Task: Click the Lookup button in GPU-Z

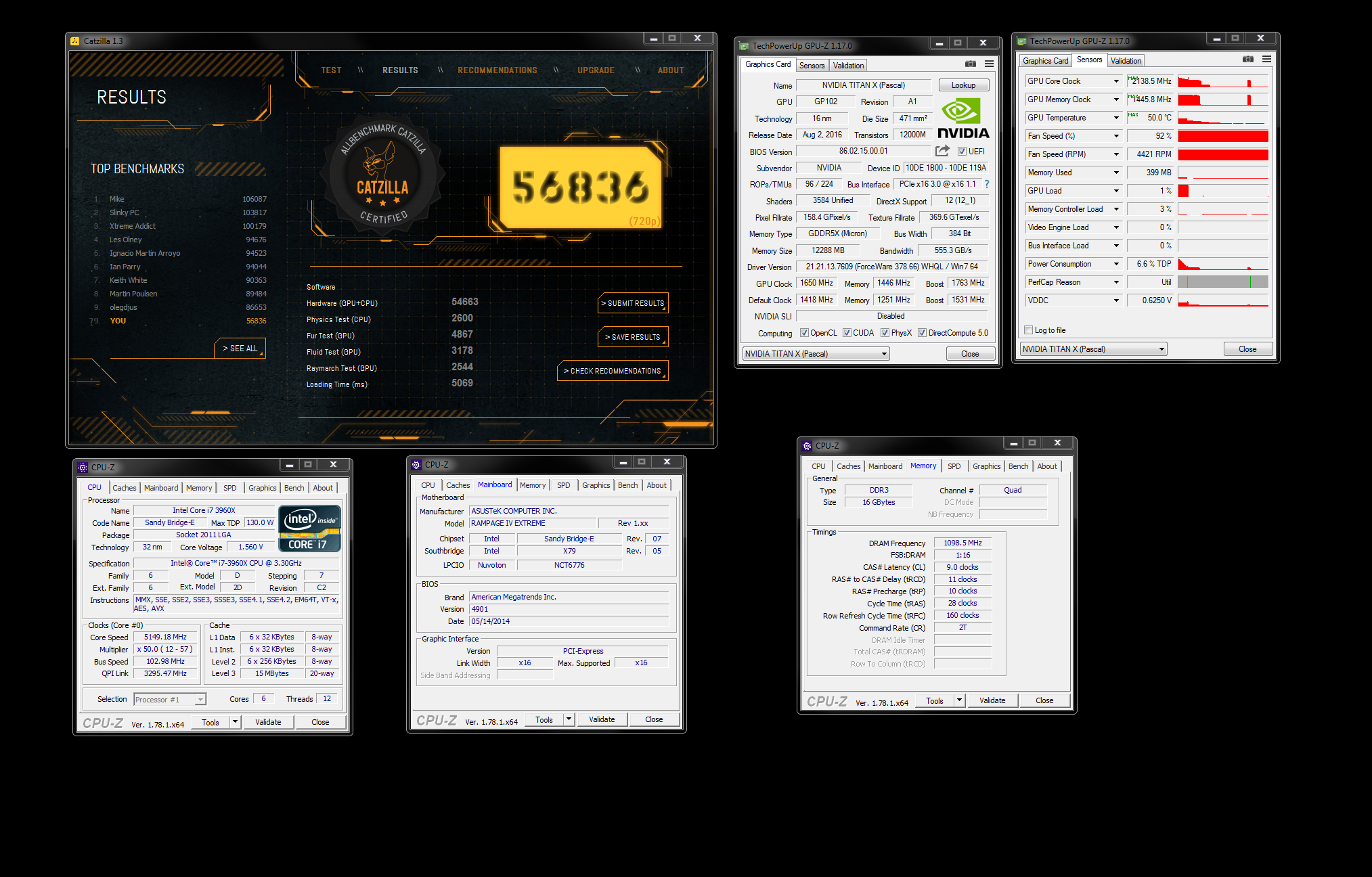Action: 963,85
